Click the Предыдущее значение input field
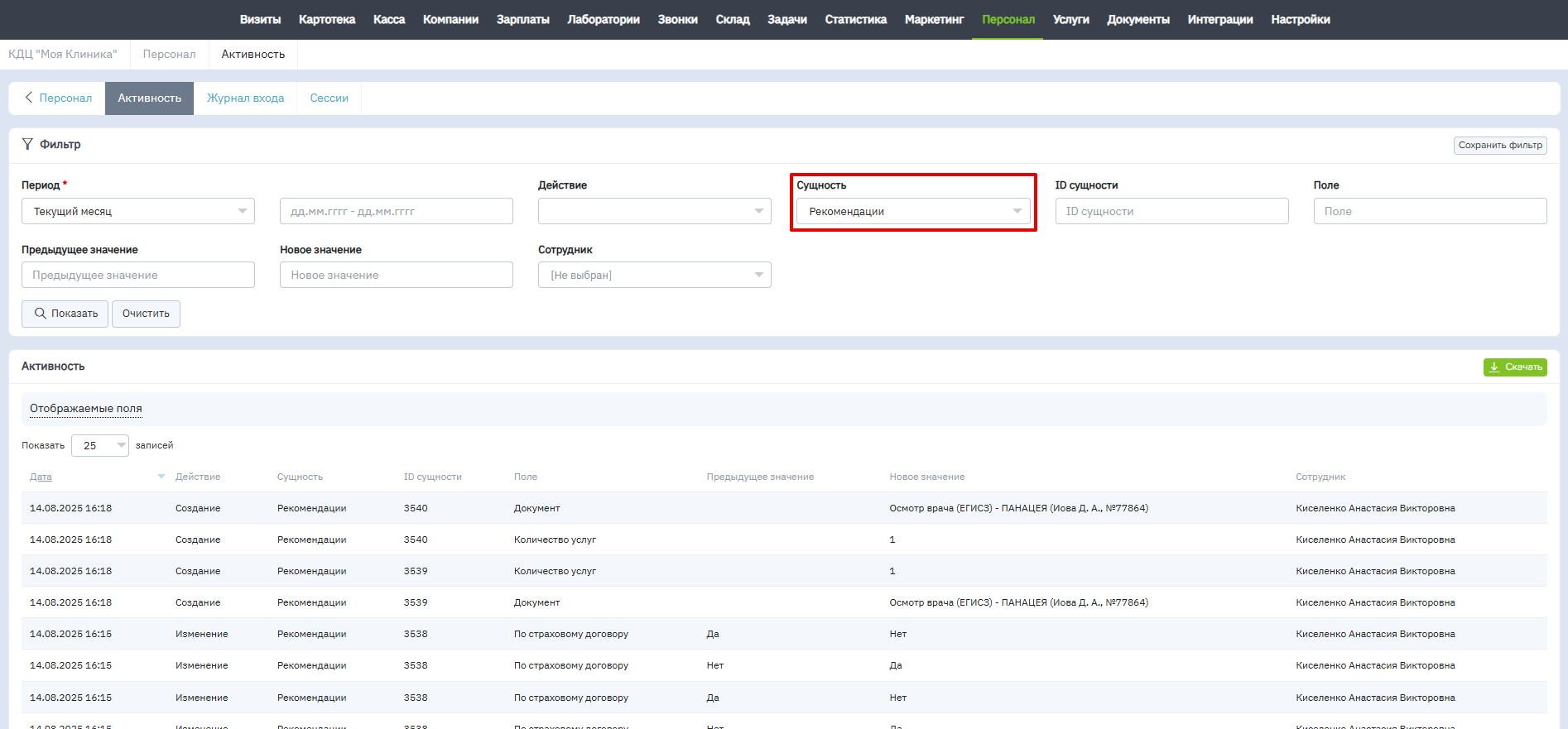The width and height of the screenshot is (1568, 729). click(x=138, y=275)
